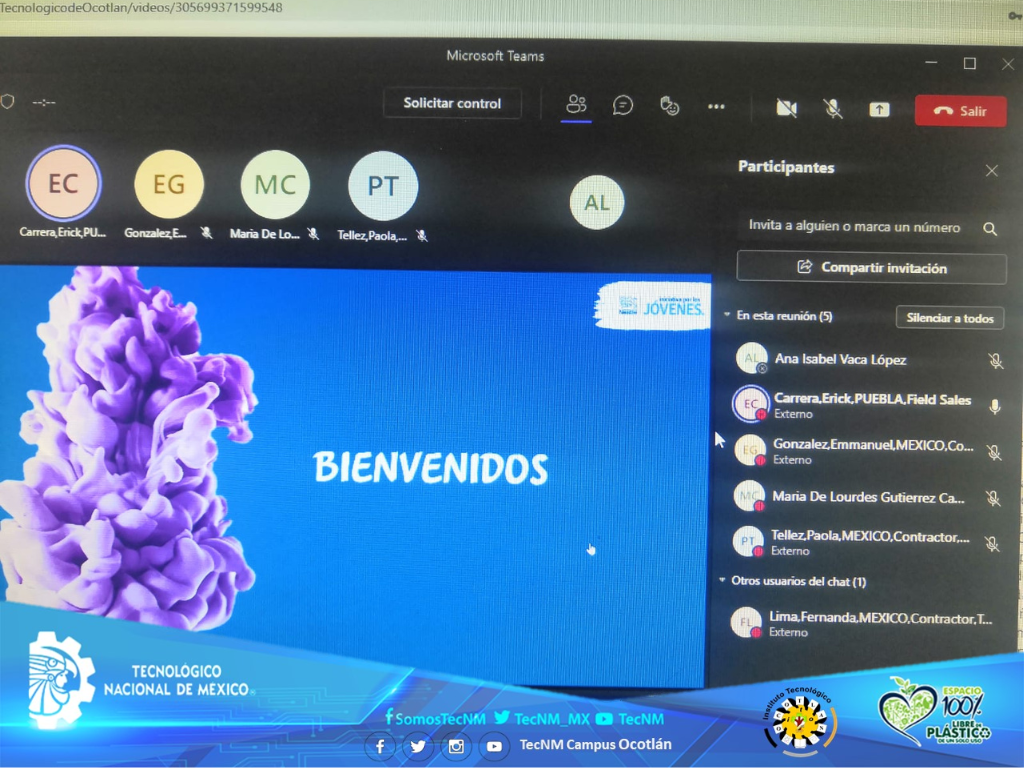
Task: Click Compartir invitación button
Action: (x=872, y=268)
